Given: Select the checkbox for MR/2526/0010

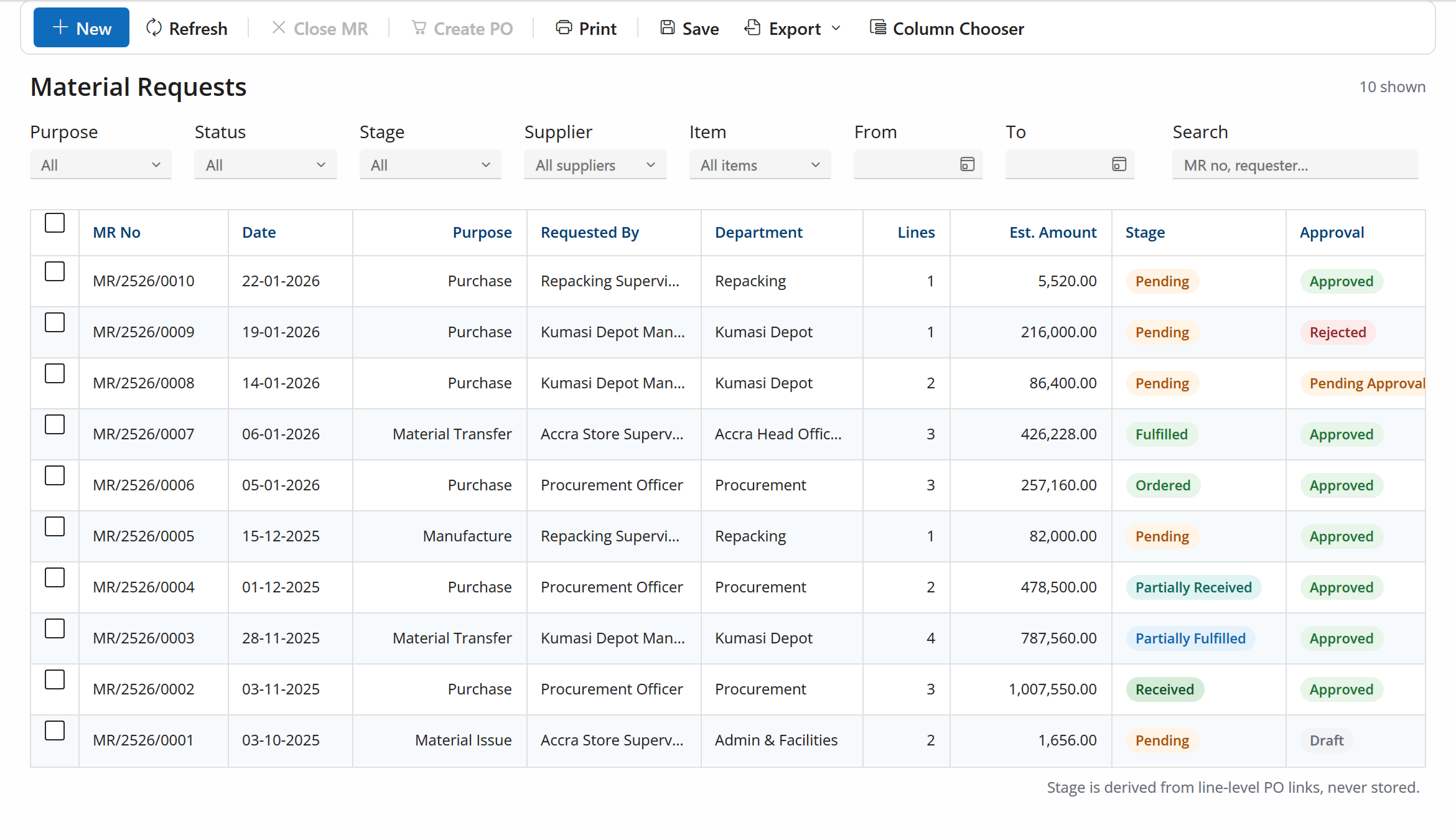Looking at the screenshot, I should [x=55, y=271].
